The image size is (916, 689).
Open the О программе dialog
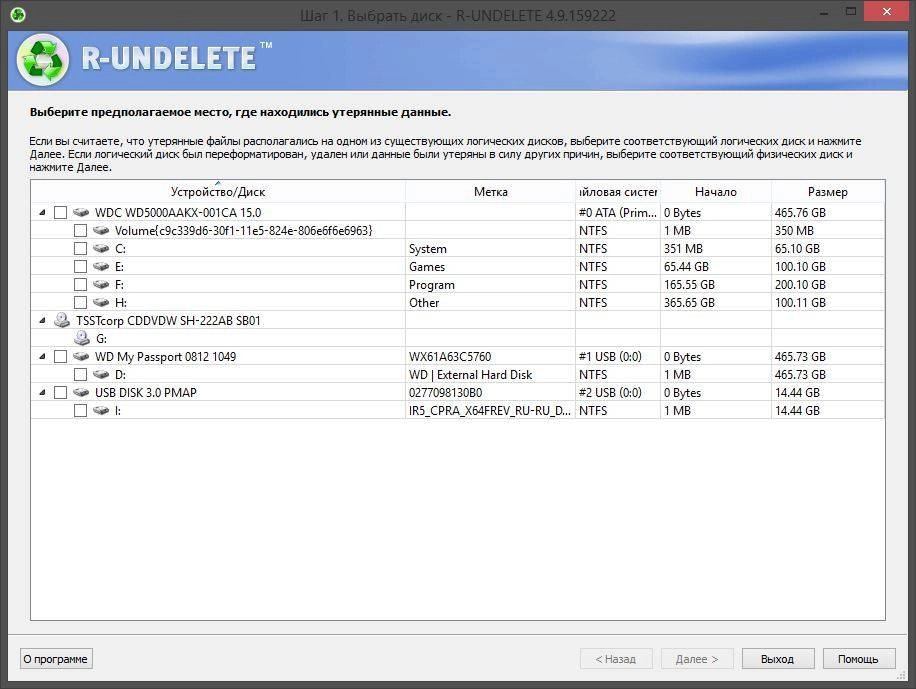(x=56, y=659)
